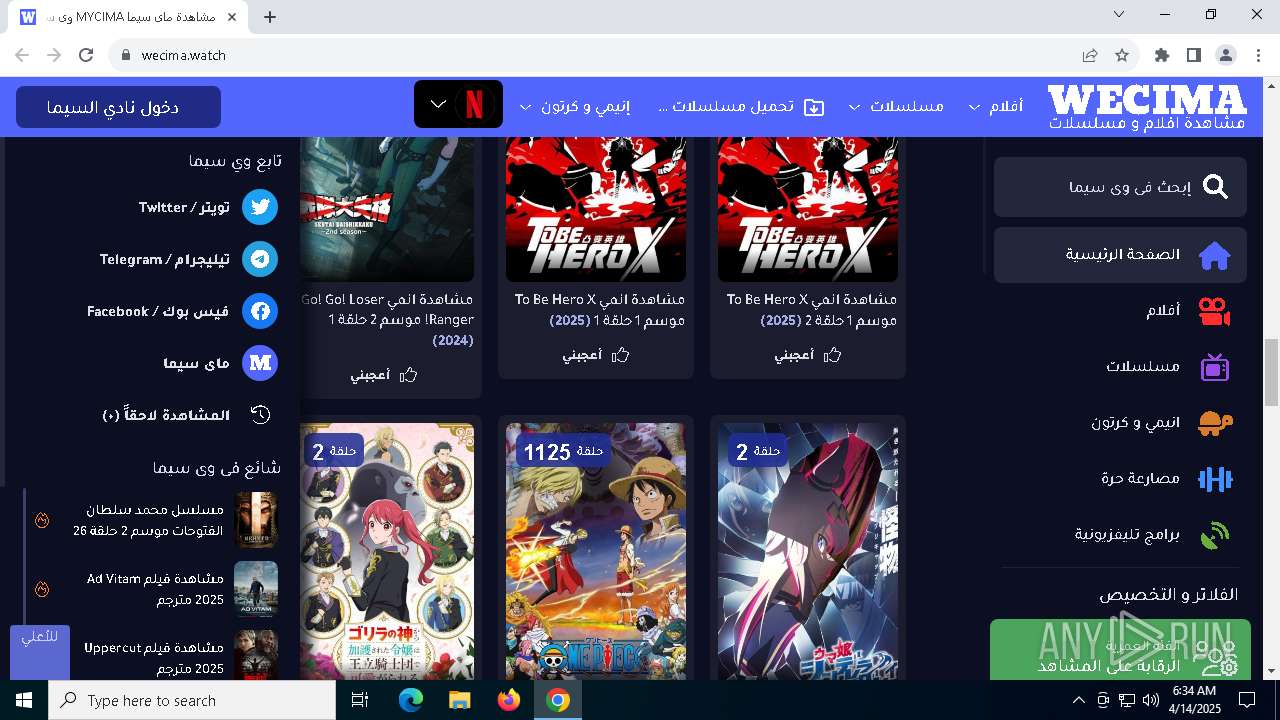Reload the page
The height and width of the screenshot is (720, 1280).
[86, 55]
